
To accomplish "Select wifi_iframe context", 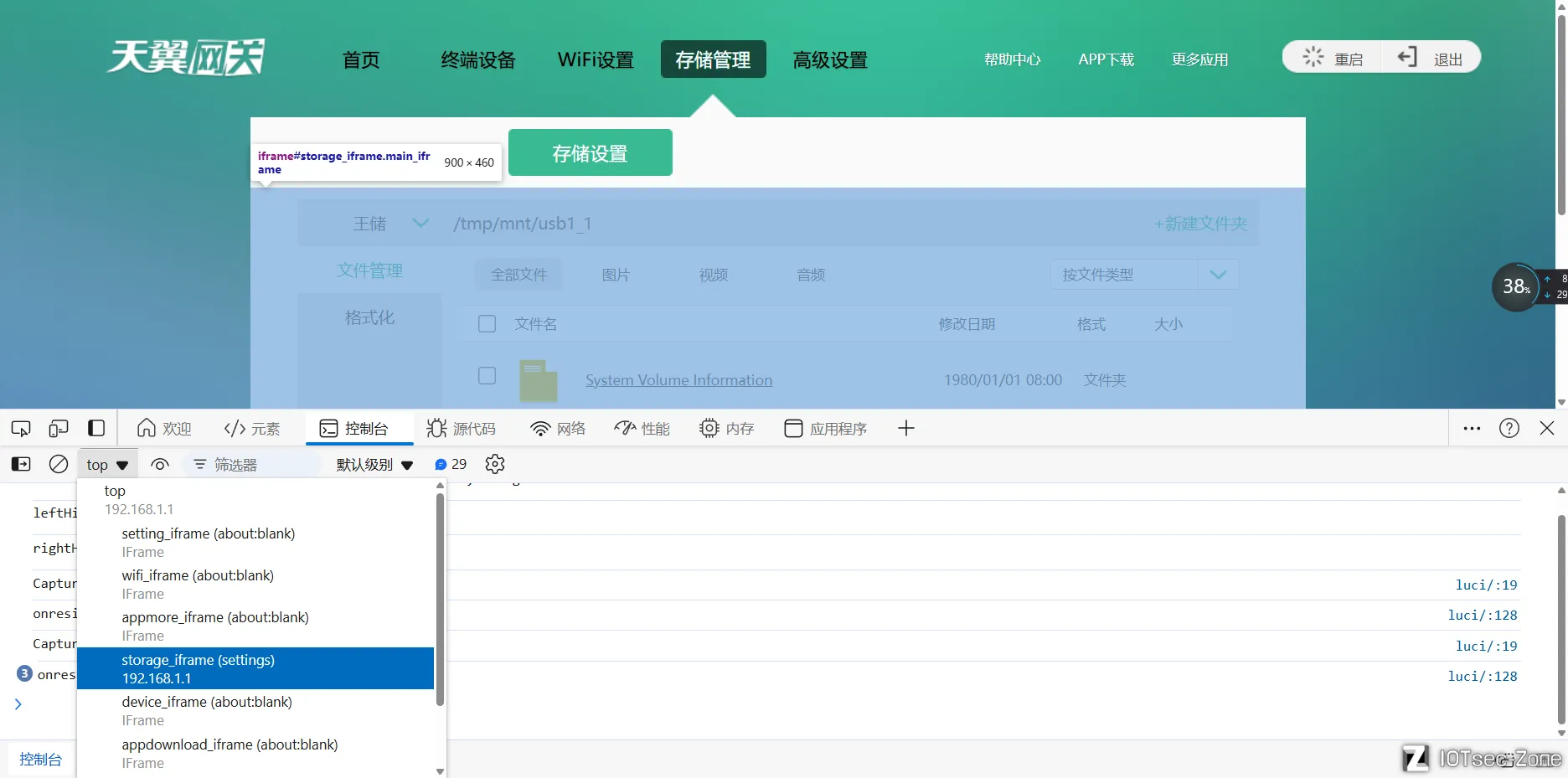I will (255, 585).
